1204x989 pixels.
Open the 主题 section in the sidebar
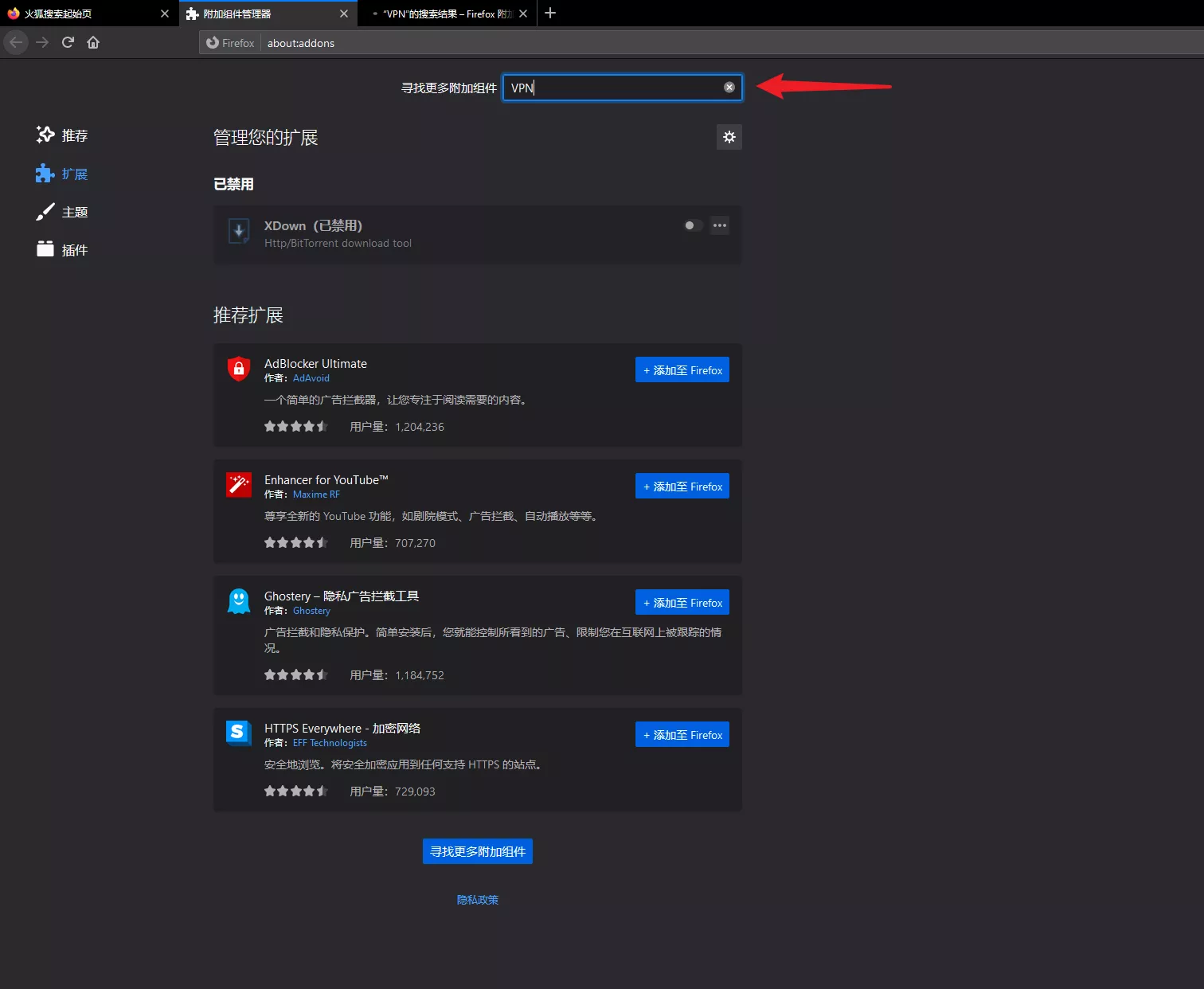coord(62,212)
